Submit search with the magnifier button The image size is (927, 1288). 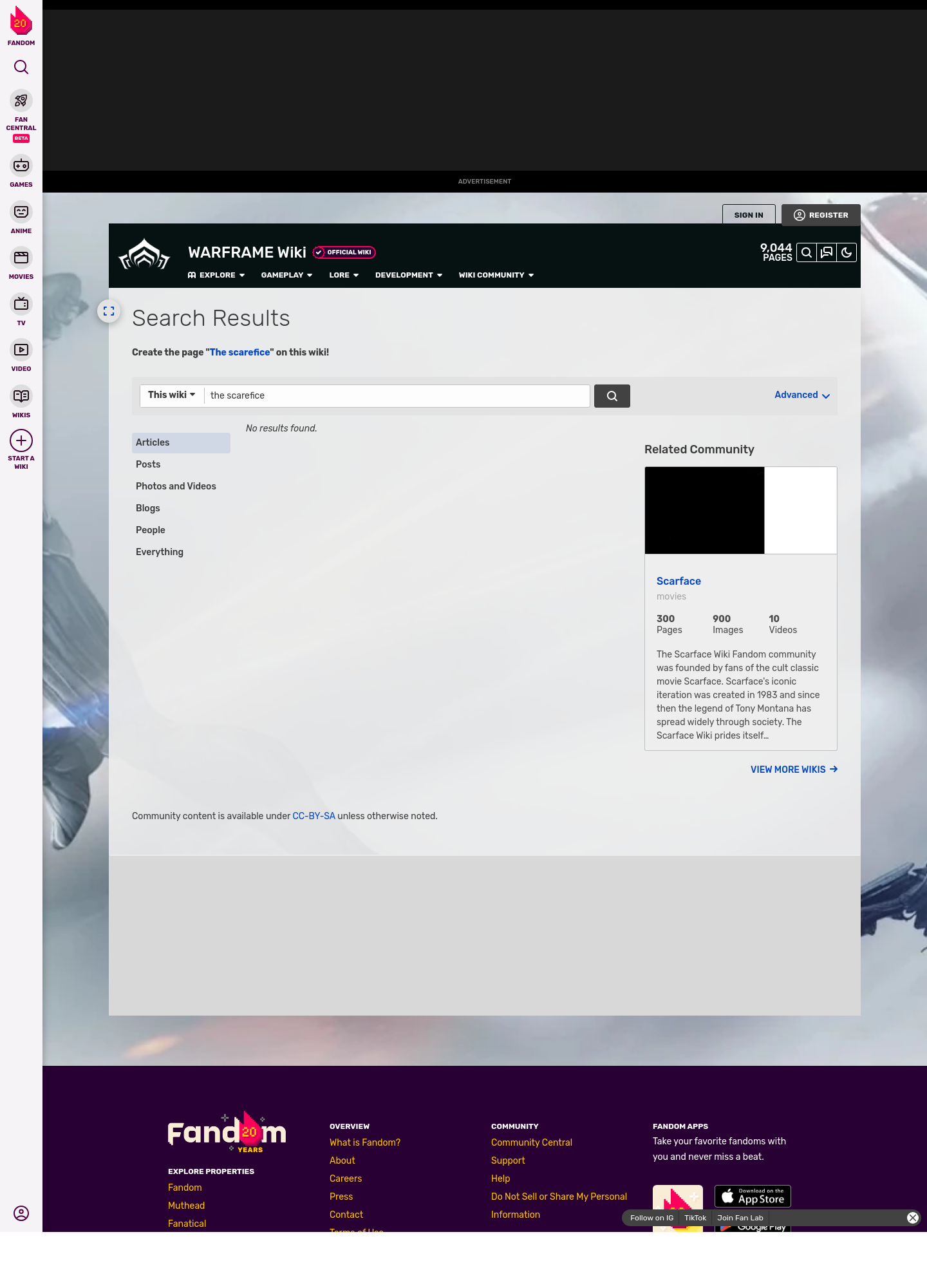[612, 396]
